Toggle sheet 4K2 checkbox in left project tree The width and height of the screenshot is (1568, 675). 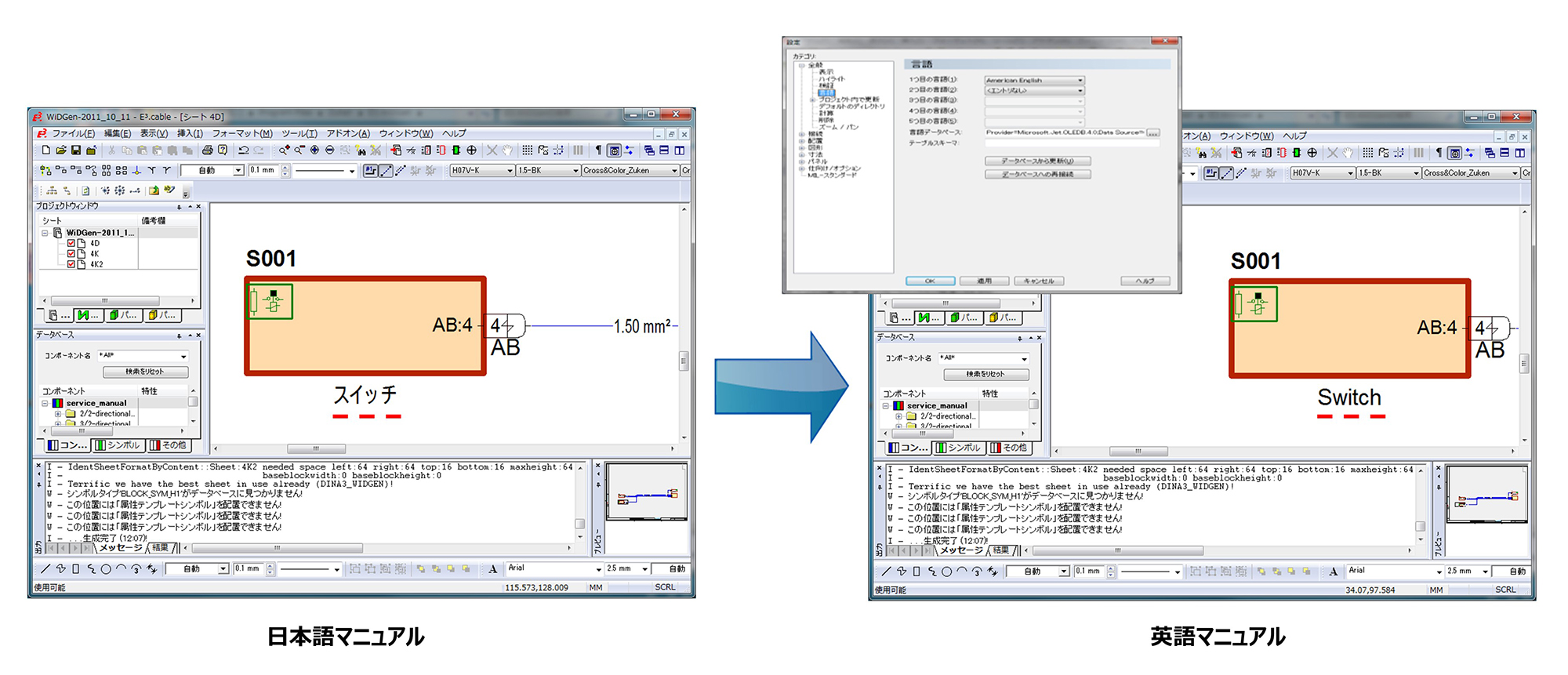71,264
